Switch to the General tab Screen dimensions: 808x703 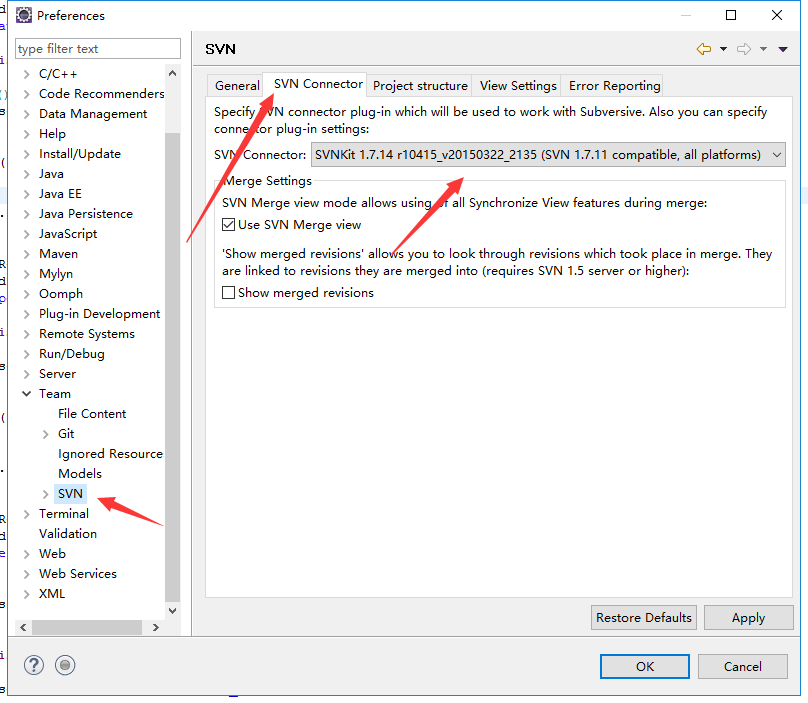tap(237, 86)
